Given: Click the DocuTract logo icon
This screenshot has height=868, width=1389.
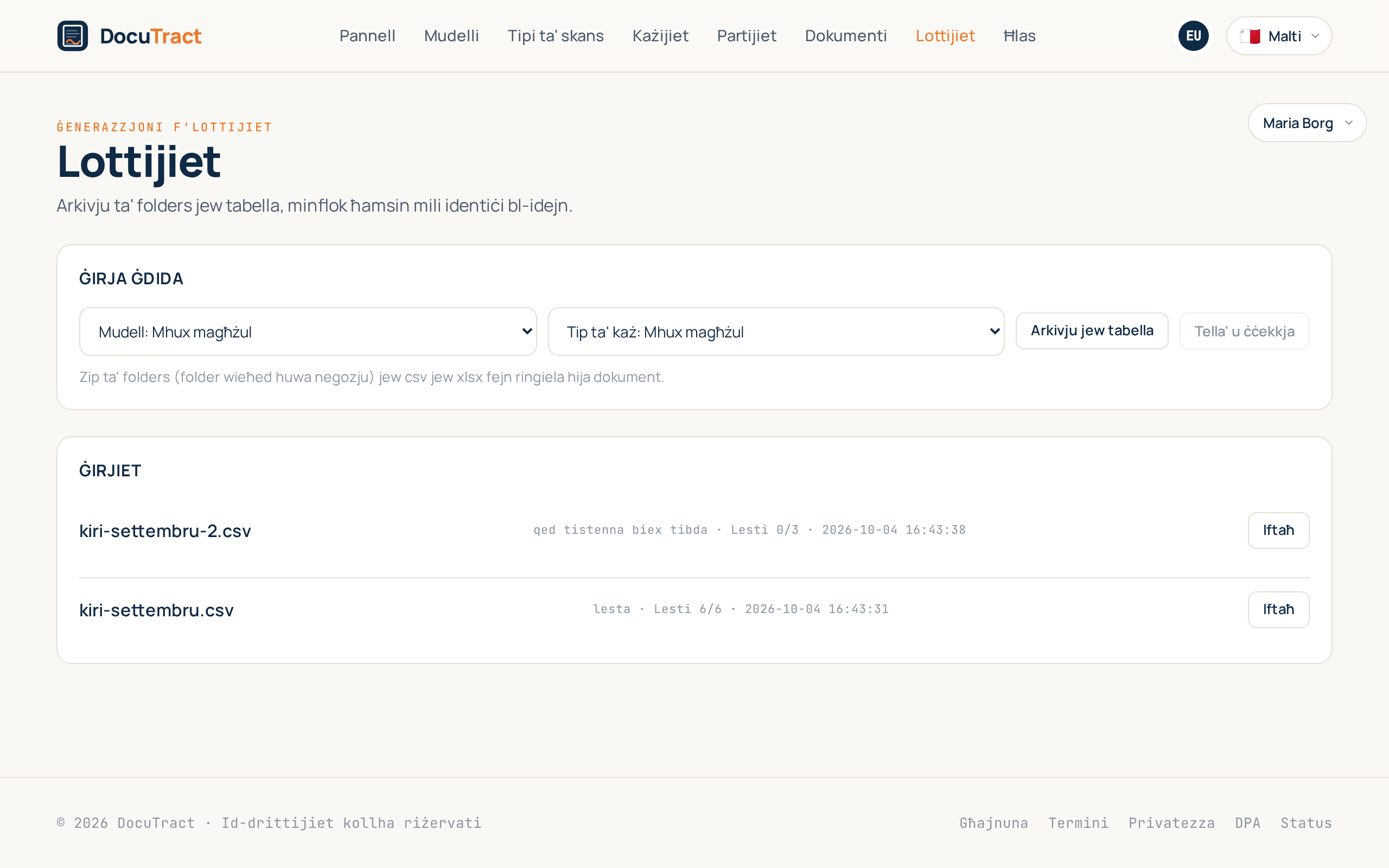Looking at the screenshot, I should click(72, 36).
